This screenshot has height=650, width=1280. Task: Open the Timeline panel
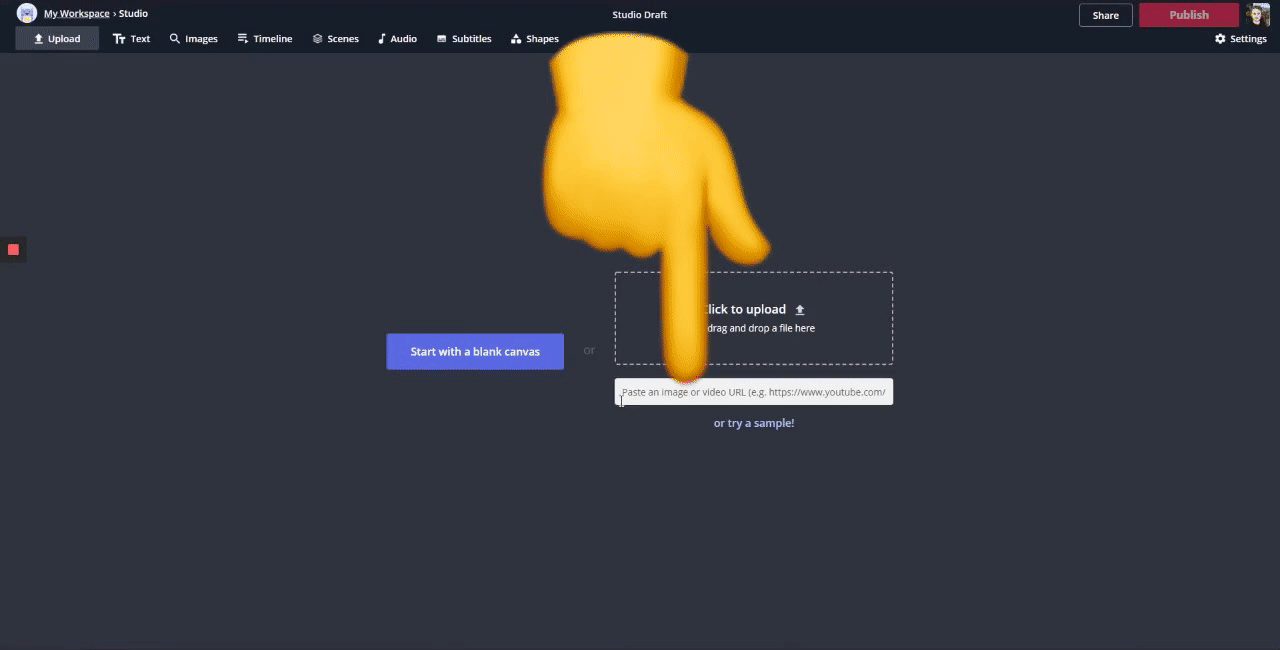pos(265,39)
